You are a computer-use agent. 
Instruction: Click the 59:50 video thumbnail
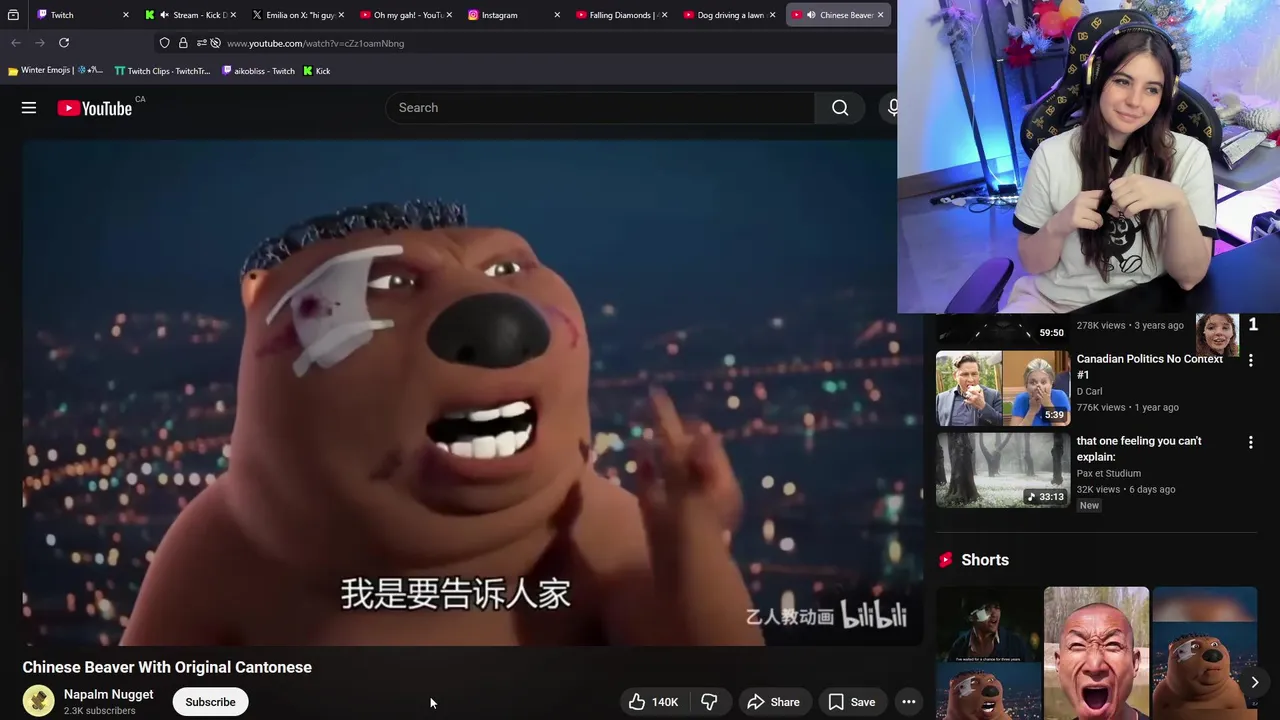1003,329
